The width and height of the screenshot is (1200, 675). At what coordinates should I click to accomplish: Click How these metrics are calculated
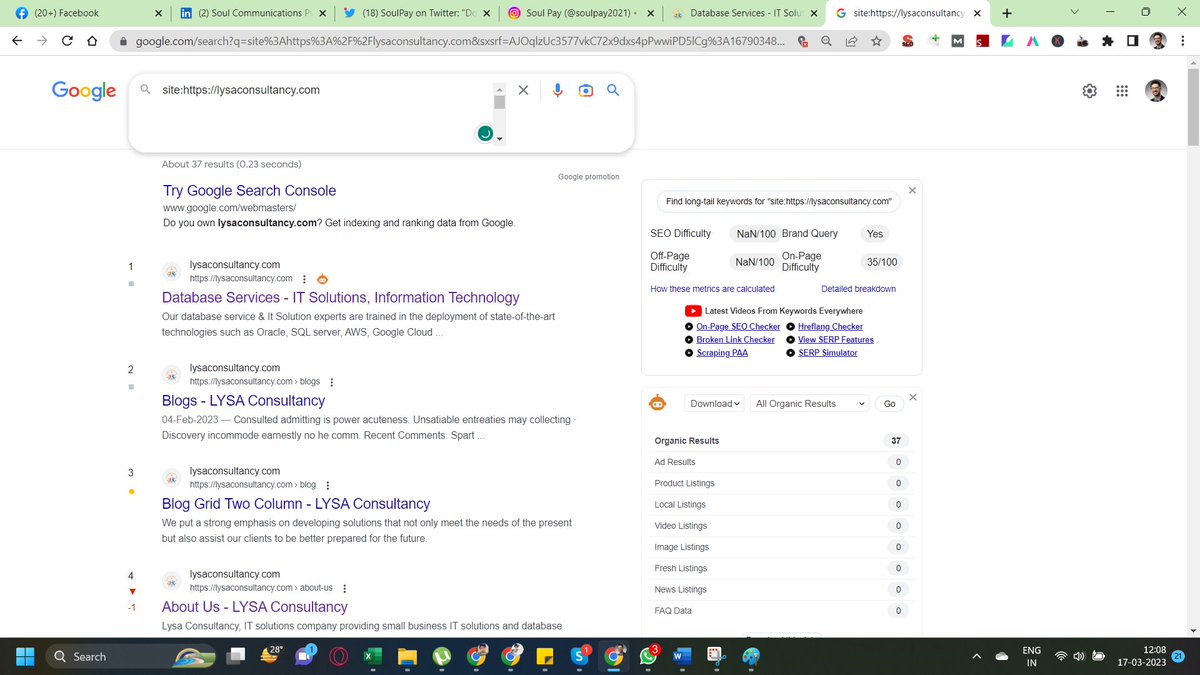click(712, 289)
